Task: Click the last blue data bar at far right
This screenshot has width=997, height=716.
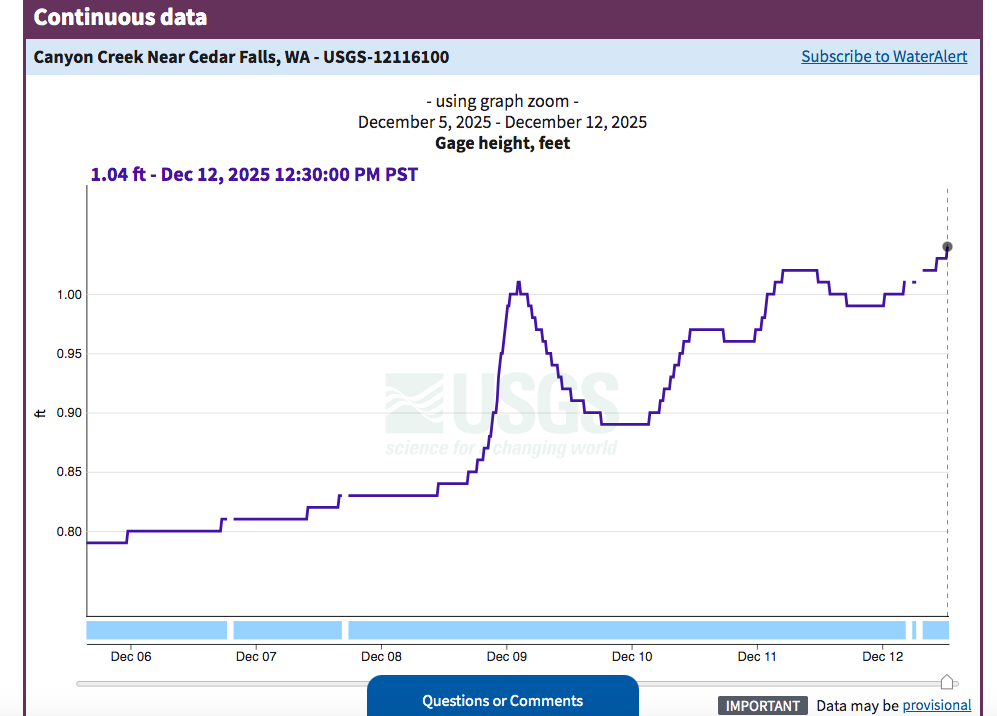Action: [935, 630]
